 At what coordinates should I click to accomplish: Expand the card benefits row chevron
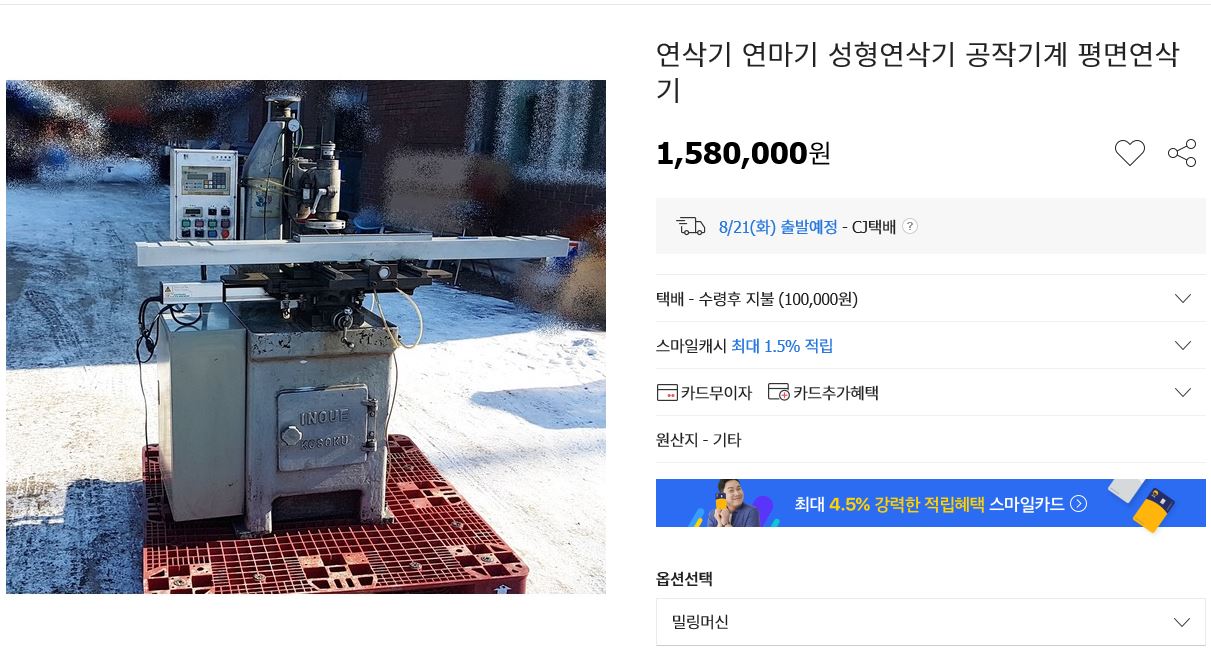(1183, 392)
